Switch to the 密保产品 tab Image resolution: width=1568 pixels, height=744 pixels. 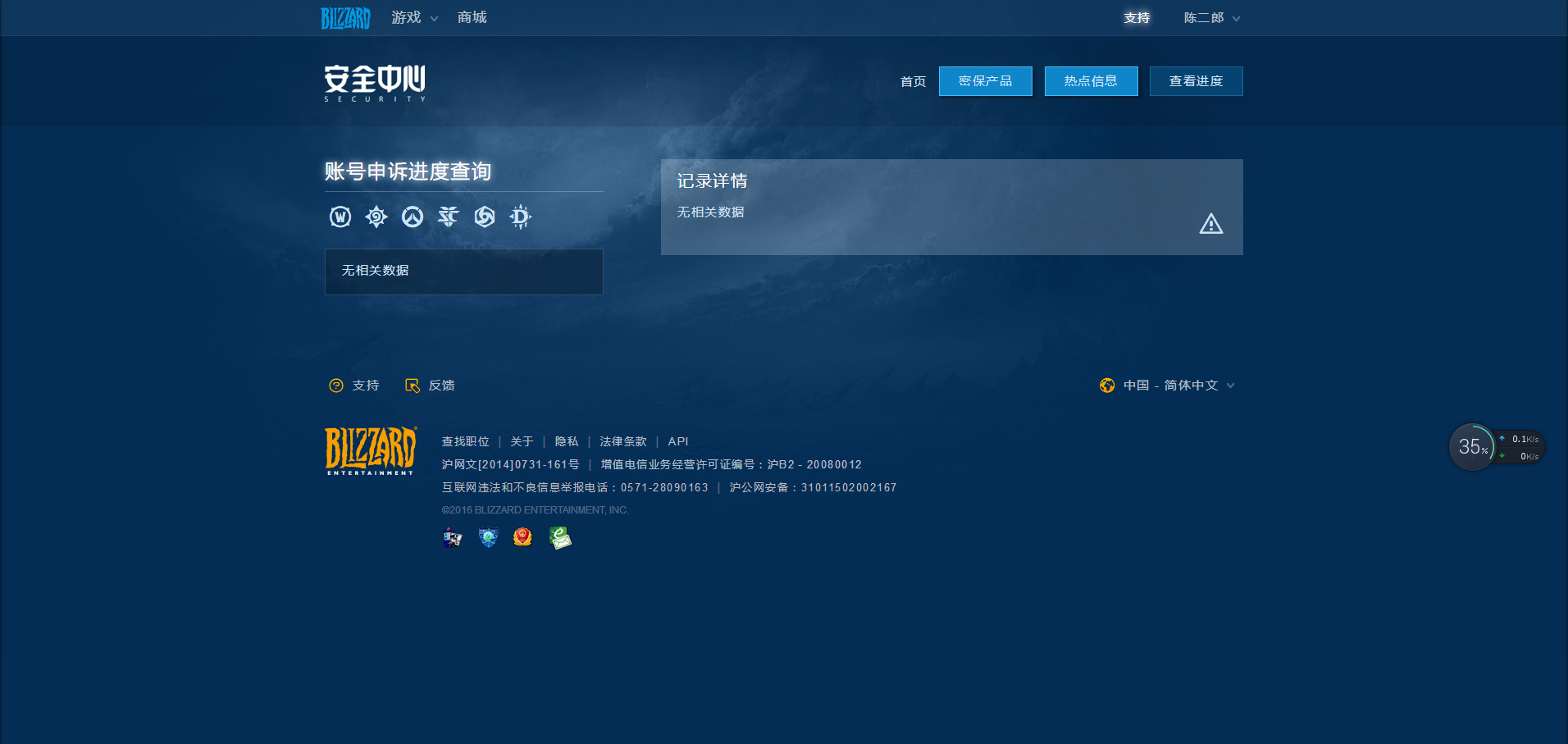(985, 80)
